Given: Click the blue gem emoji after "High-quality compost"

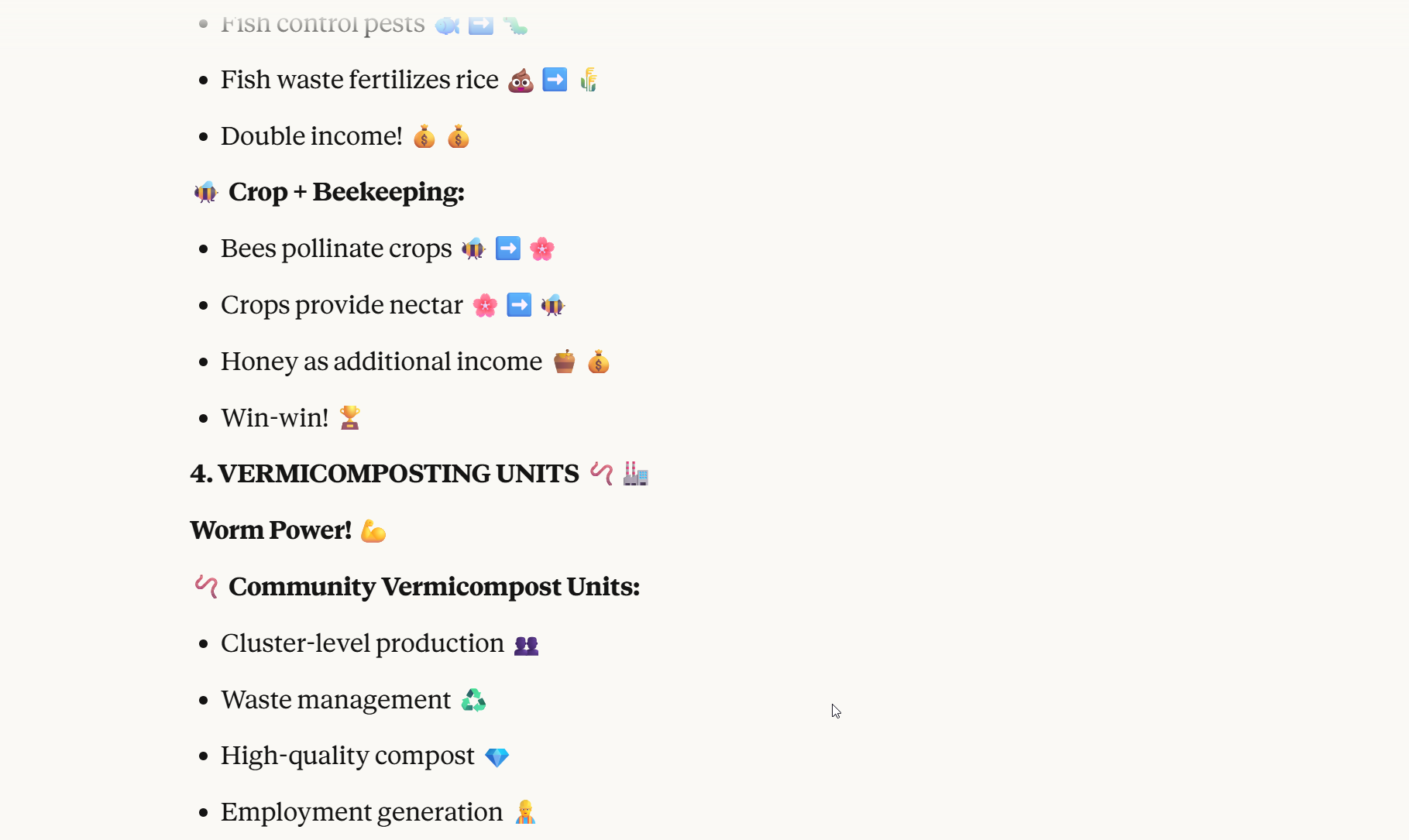Looking at the screenshot, I should pos(497,757).
